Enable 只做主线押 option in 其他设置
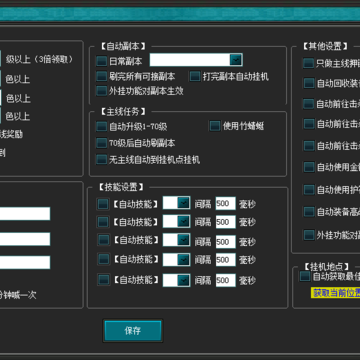360x360 pixels. click(x=309, y=63)
